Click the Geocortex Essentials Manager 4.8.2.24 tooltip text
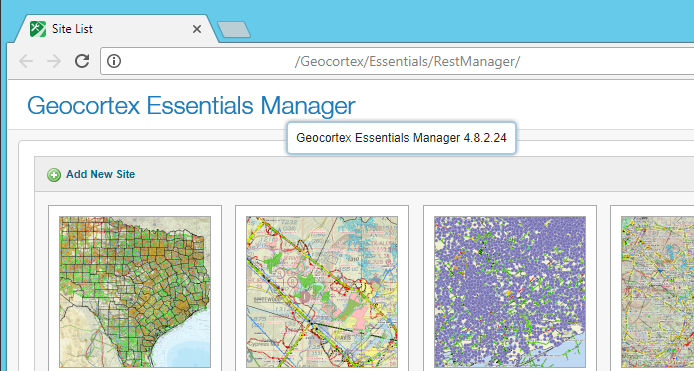This screenshot has width=694, height=371. pos(401,138)
